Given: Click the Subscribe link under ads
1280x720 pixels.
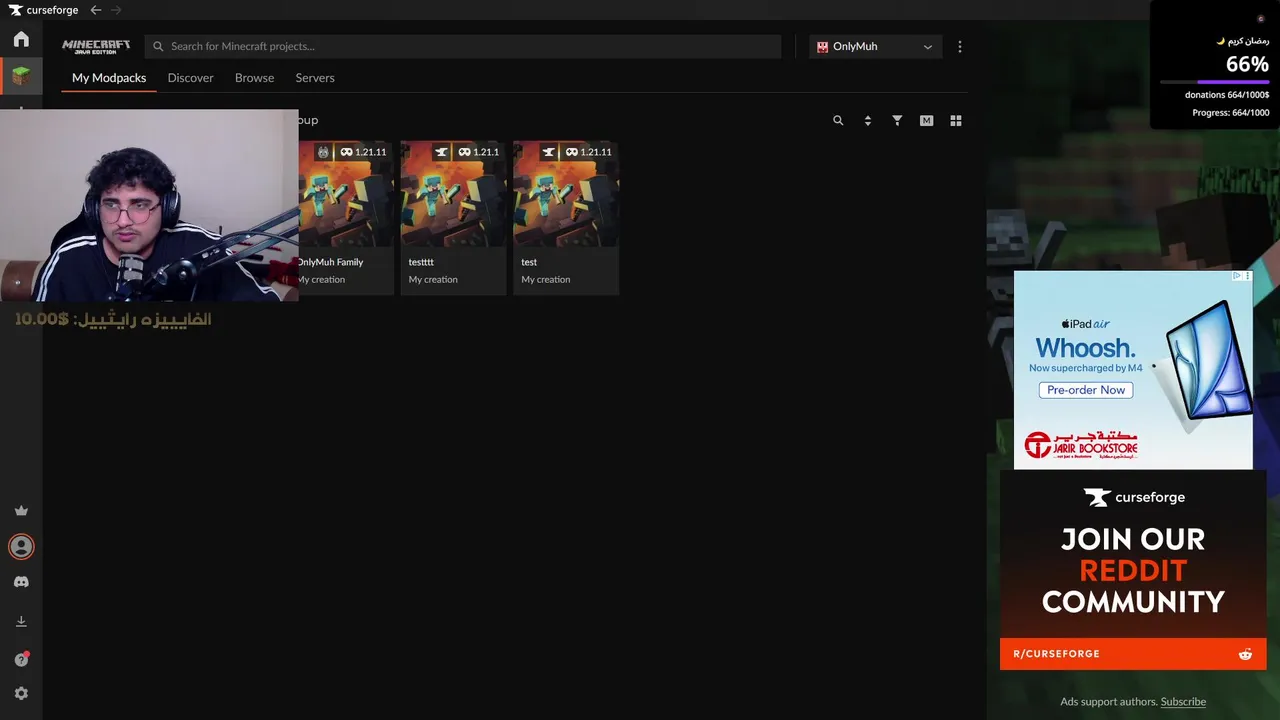Looking at the screenshot, I should [1183, 702].
